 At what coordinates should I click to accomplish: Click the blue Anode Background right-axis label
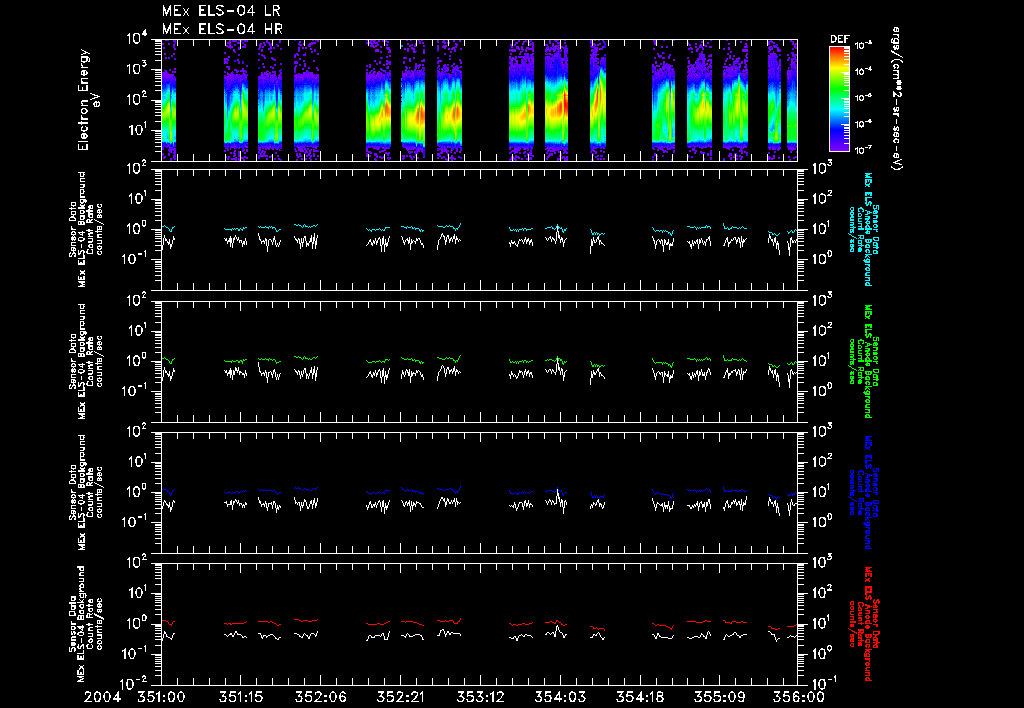pos(864,492)
